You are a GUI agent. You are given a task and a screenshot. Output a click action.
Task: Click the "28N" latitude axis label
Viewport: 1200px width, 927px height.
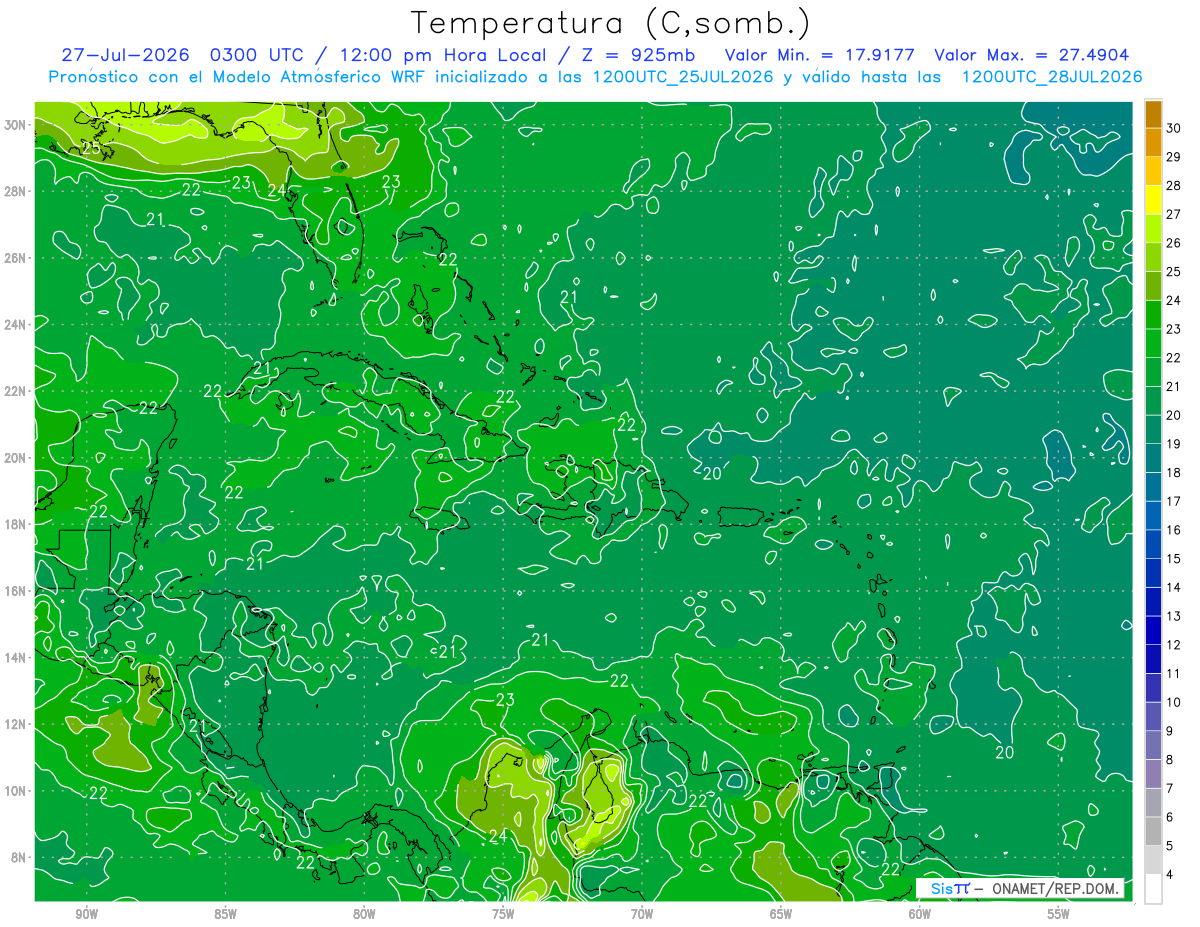pos(16,191)
